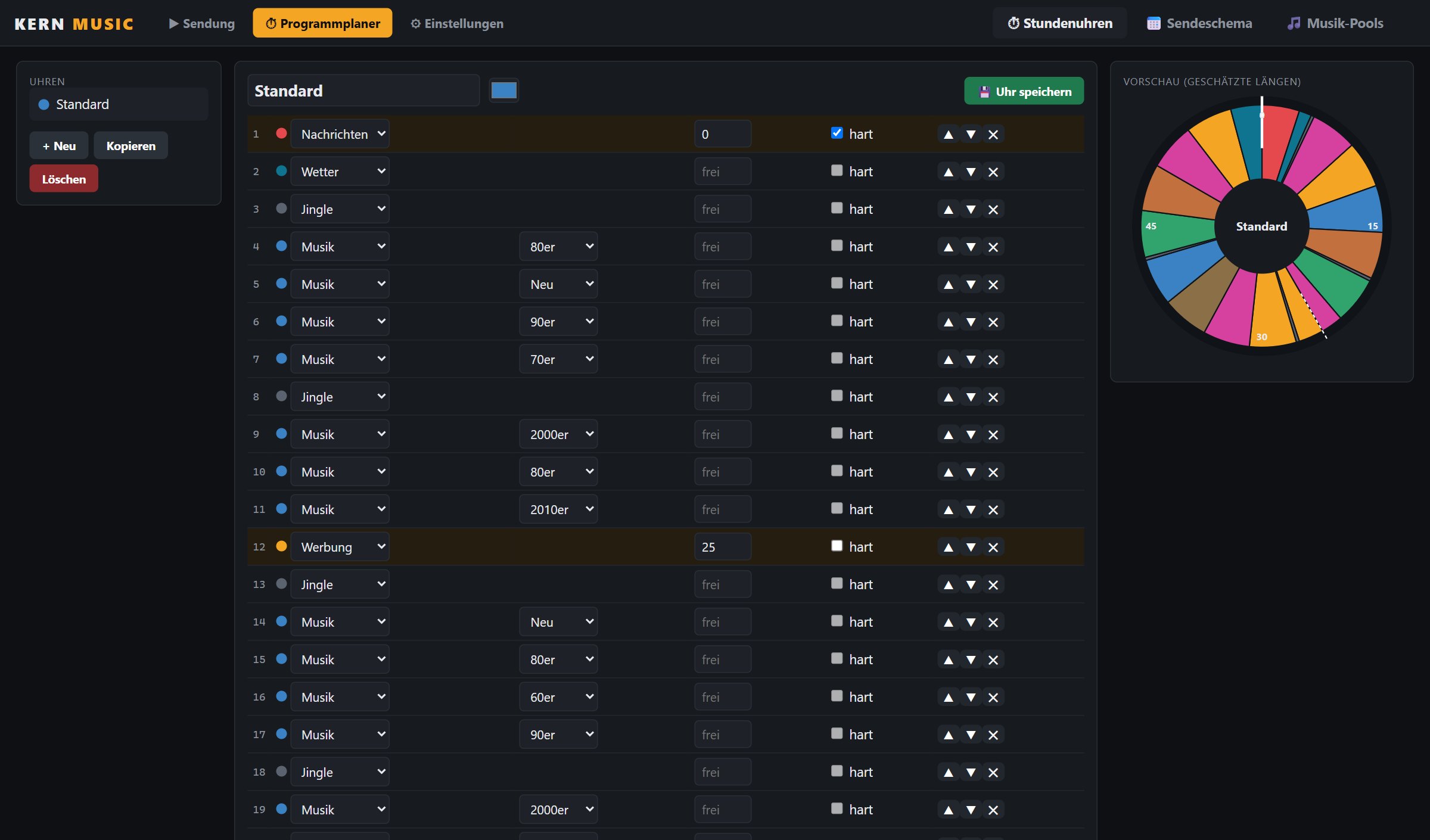The image size is (1430, 840).
Task: Click the red Löschen button
Action: pyautogui.click(x=64, y=179)
